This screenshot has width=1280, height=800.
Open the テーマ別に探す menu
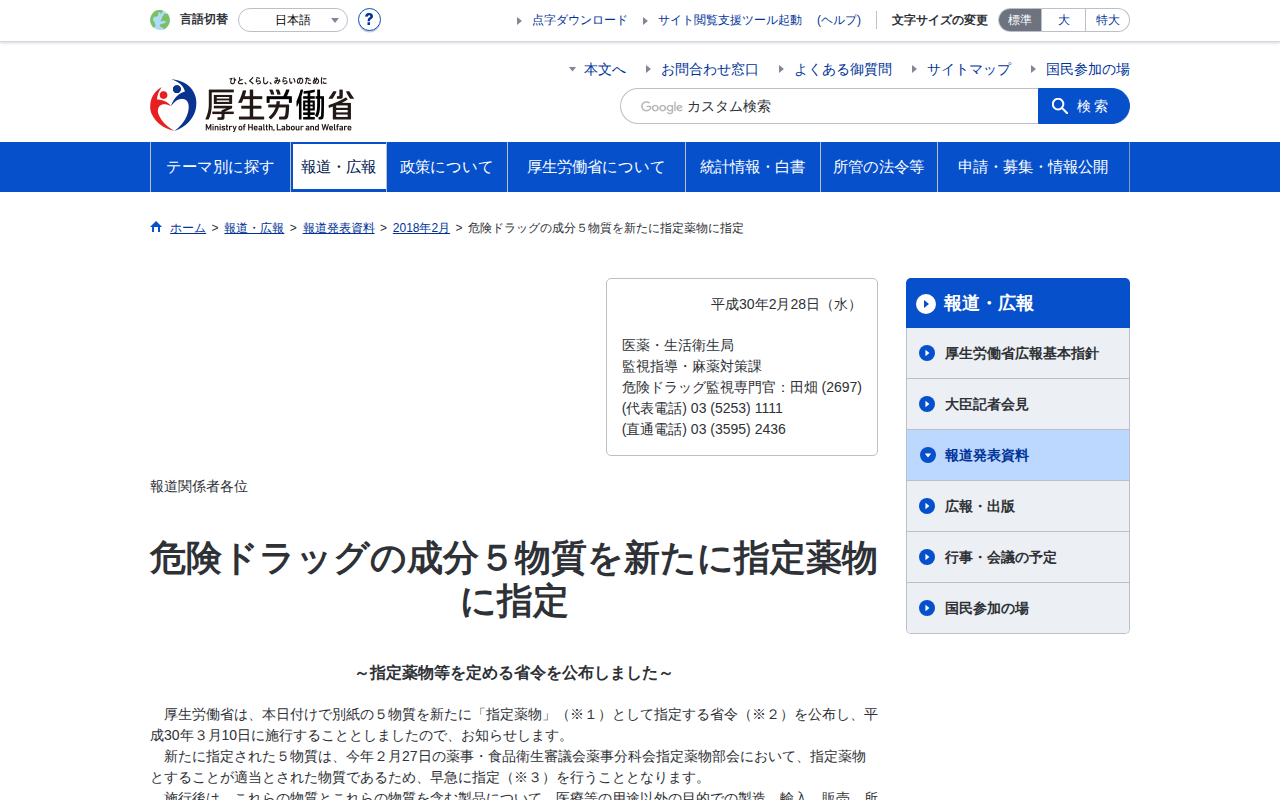coord(220,167)
